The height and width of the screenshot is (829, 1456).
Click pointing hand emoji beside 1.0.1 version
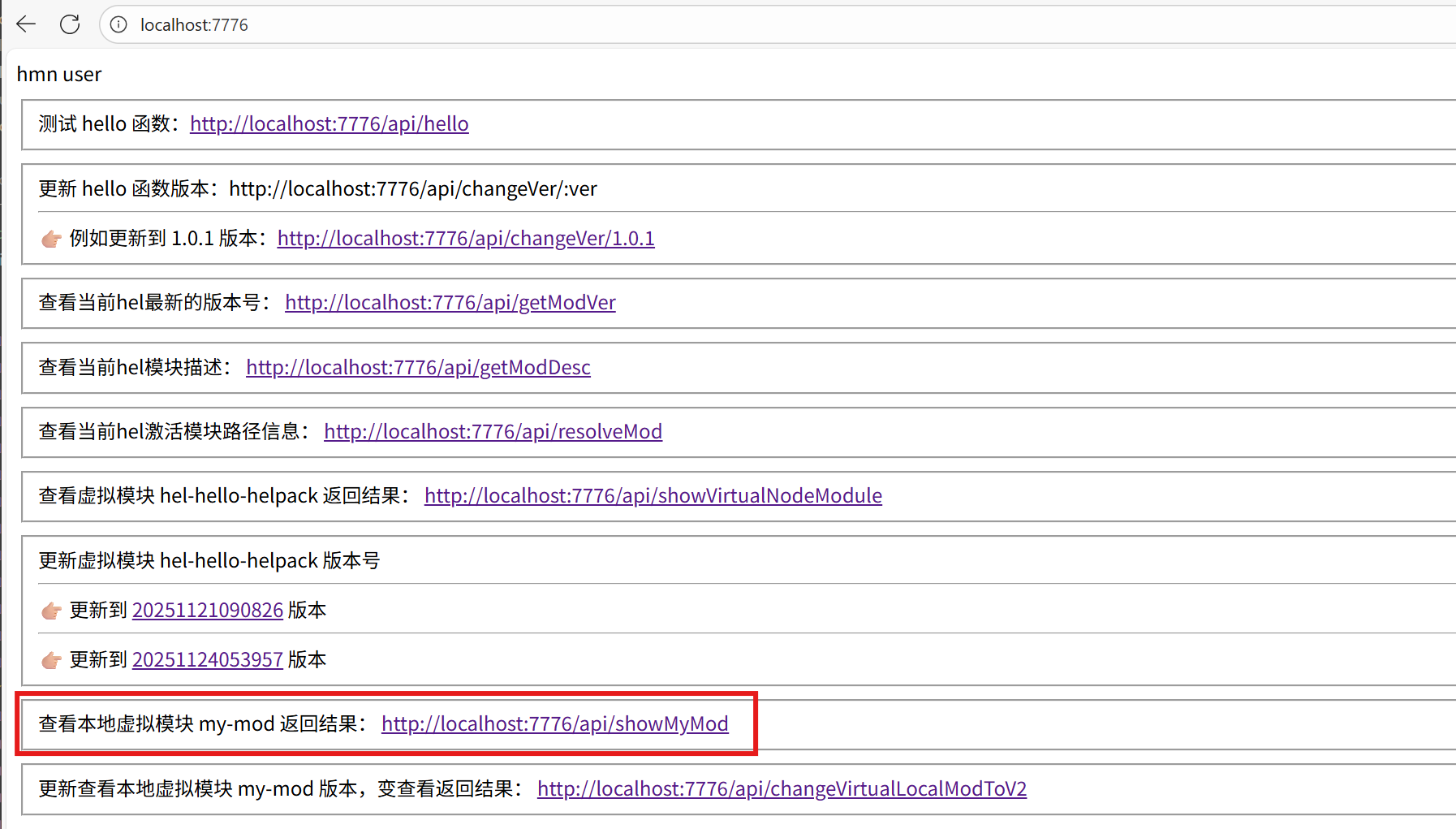(51, 239)
